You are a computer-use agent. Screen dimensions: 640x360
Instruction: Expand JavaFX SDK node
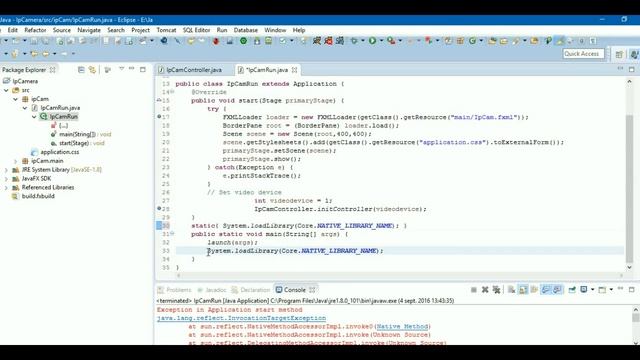(x=6, y=179)
